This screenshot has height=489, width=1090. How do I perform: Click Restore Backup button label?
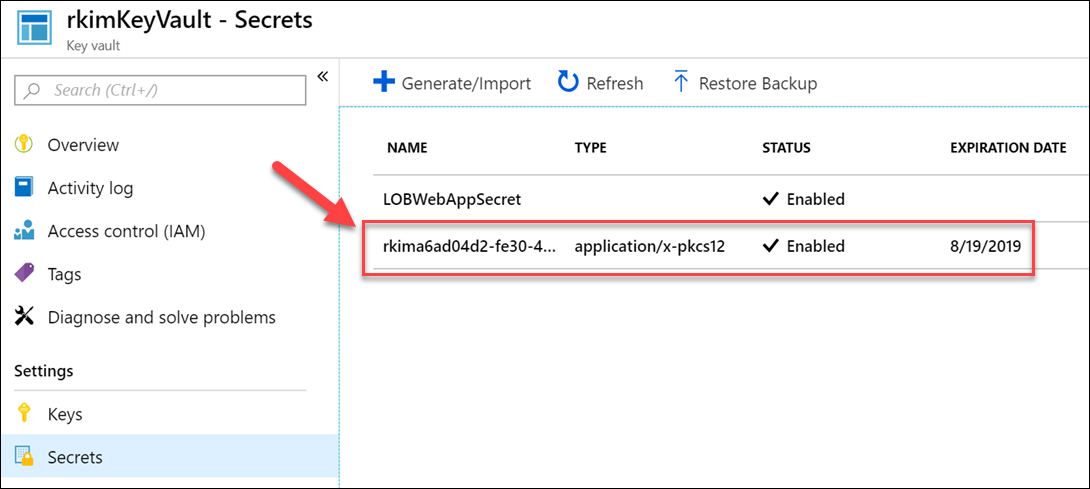pyautogui.click(x=758, y=83)
